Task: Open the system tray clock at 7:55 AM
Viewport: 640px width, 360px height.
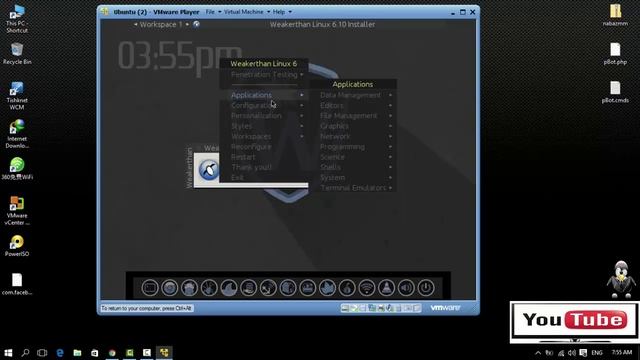Action: (622, 352)
